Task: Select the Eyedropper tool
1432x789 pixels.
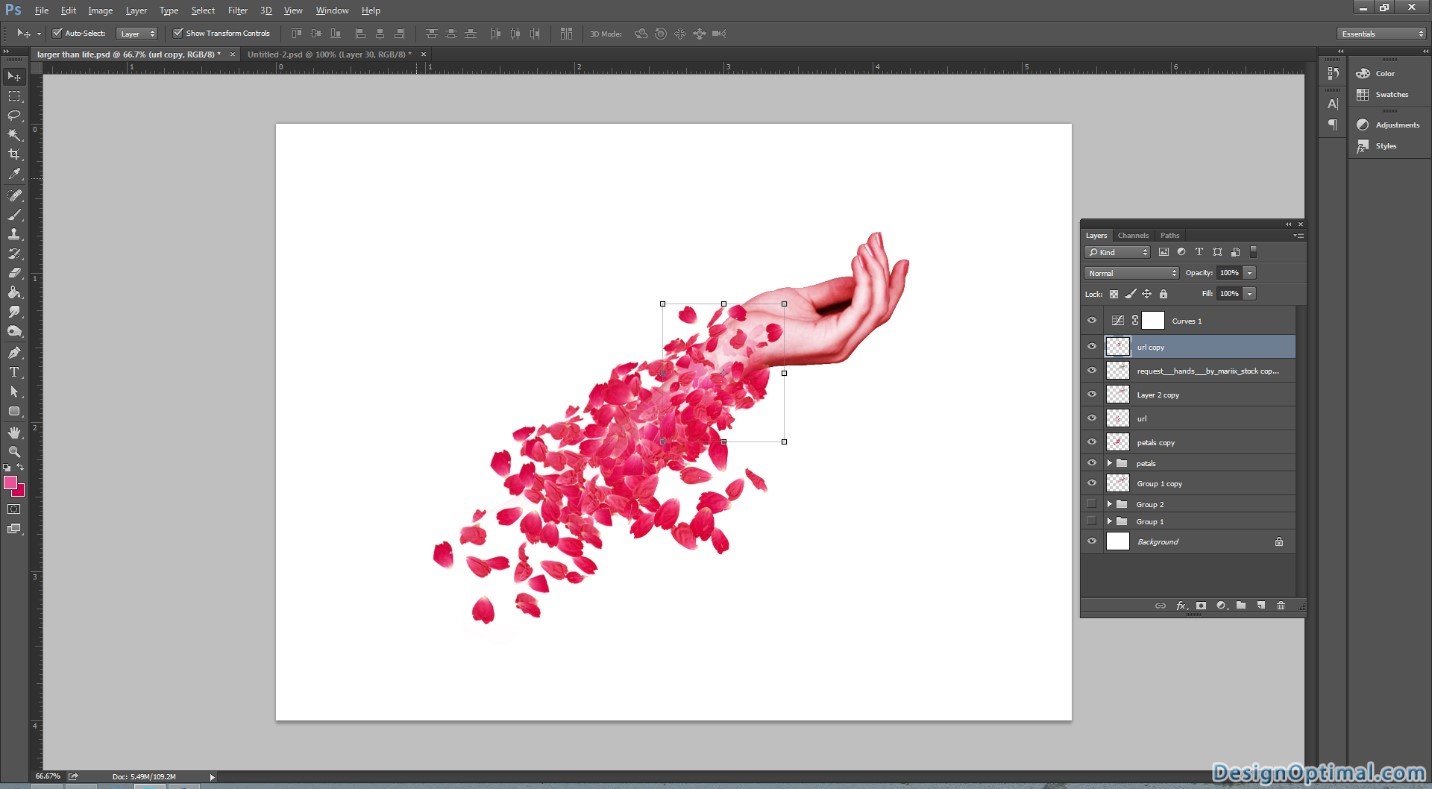Action: click(x=14, y=174)
